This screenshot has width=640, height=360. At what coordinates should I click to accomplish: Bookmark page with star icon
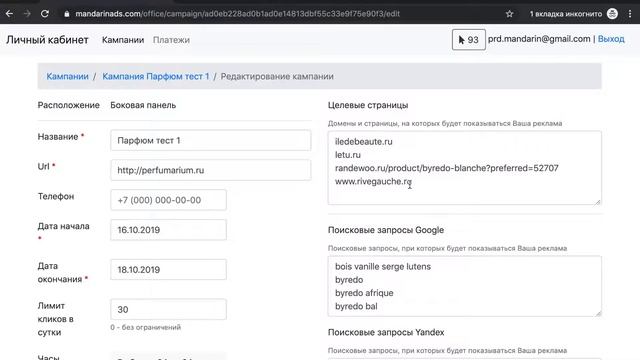click(509, 14)
